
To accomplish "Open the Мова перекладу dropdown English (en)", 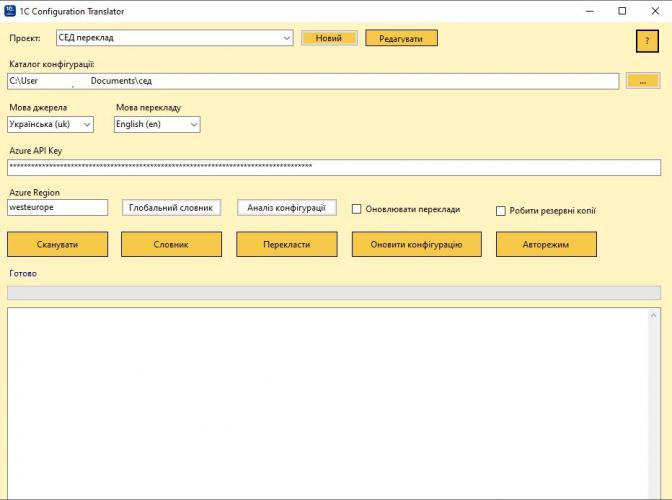I will point(157,124).
